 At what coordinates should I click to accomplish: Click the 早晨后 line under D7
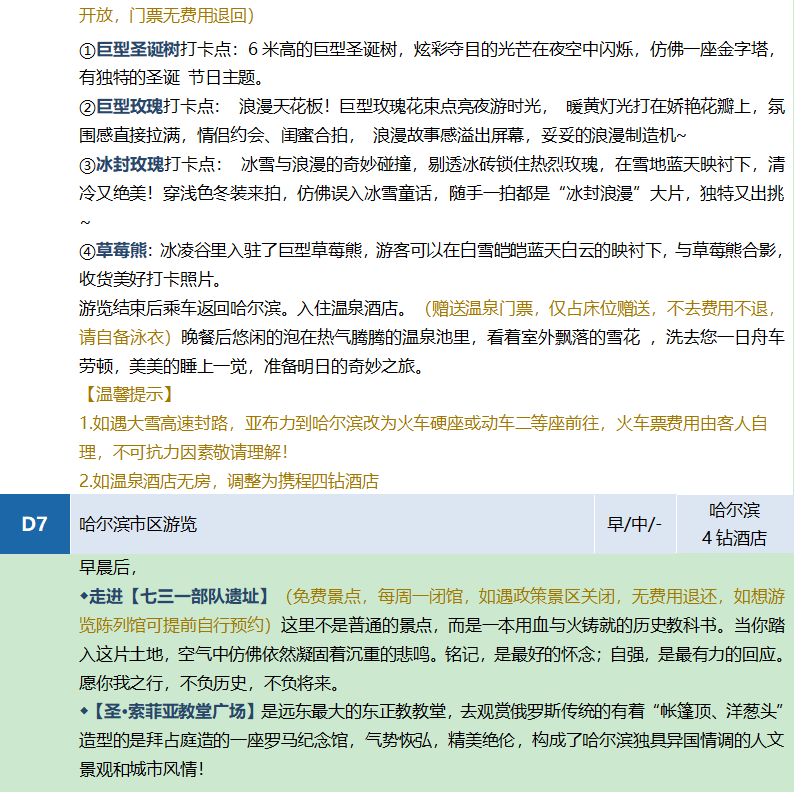[x=107, y=568]
